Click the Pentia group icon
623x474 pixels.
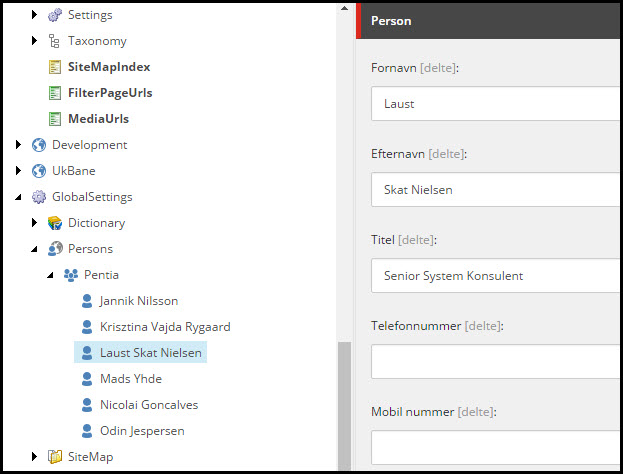[71, 275]
